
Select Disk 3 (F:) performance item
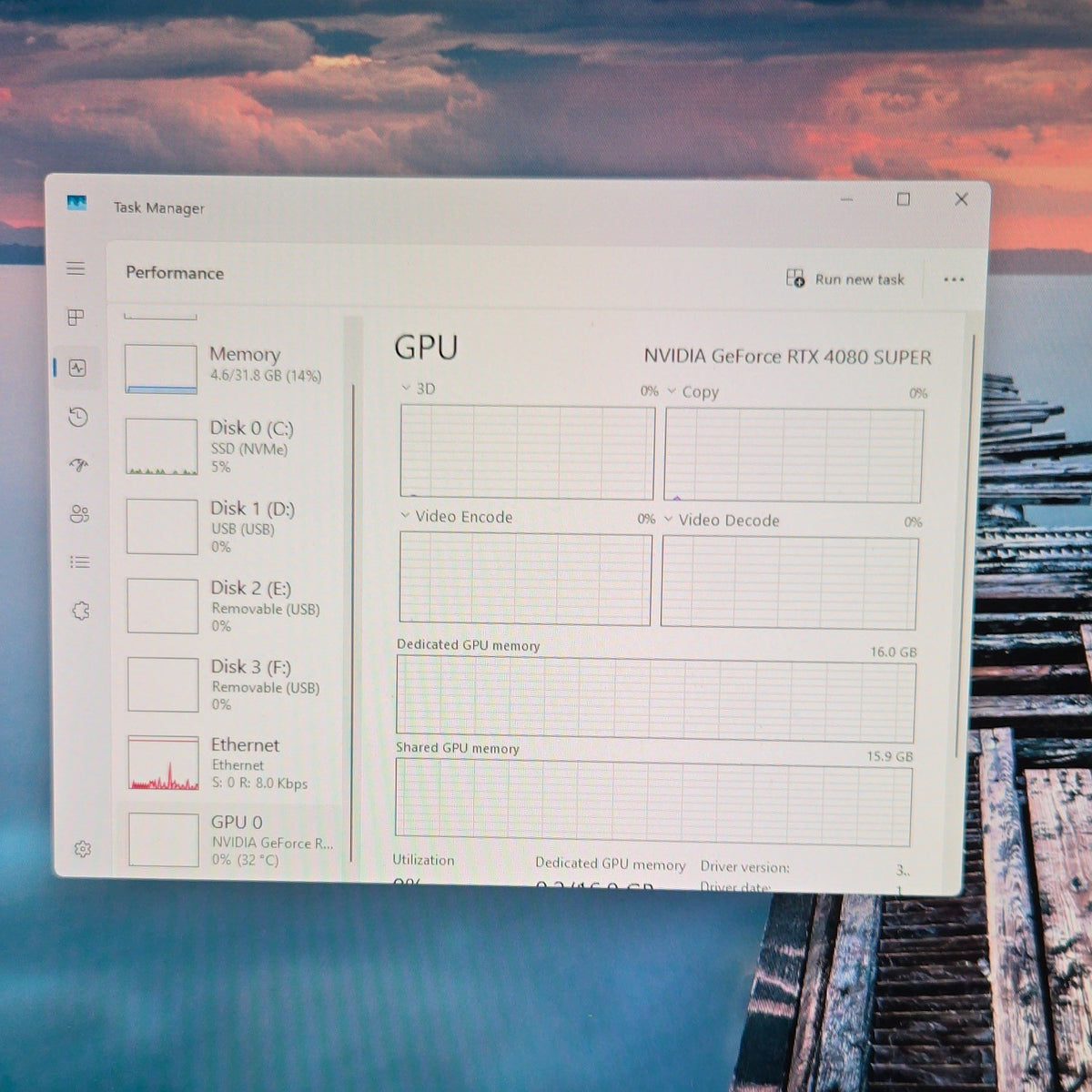[x=229, y=684]
